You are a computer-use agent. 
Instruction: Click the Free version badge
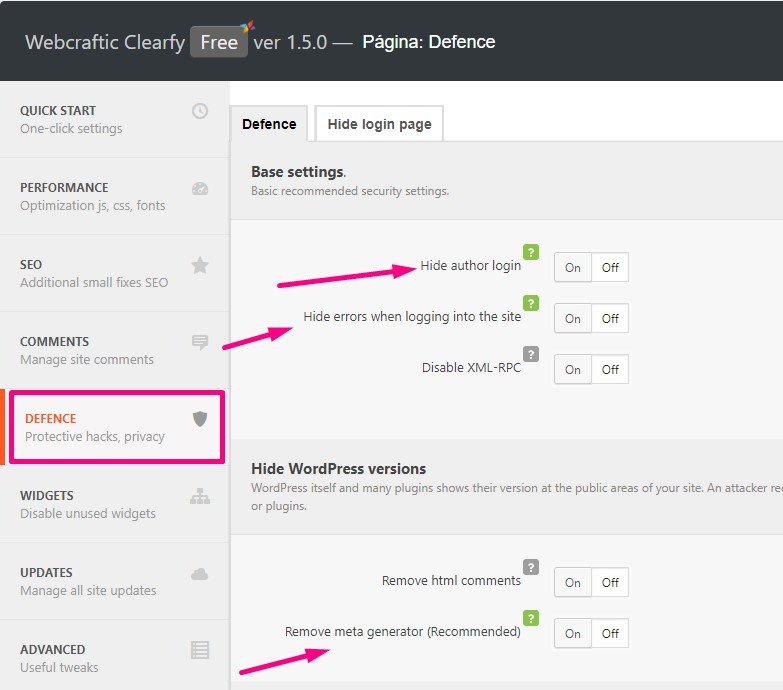219,42
